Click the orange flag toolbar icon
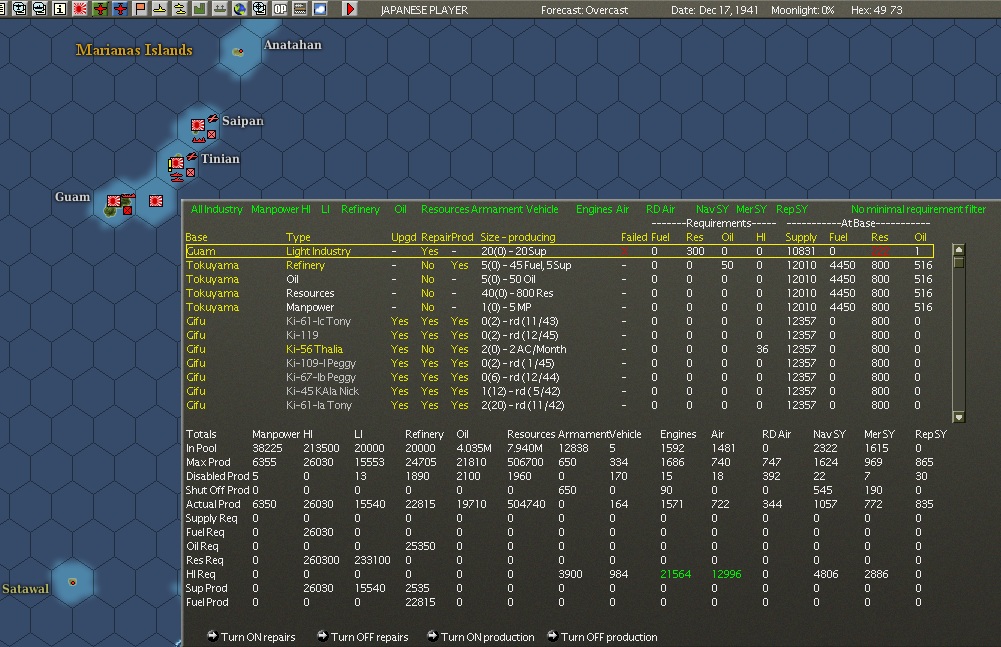The width and height of the screenshot is (1001, 647). click(x=140, y=9)
